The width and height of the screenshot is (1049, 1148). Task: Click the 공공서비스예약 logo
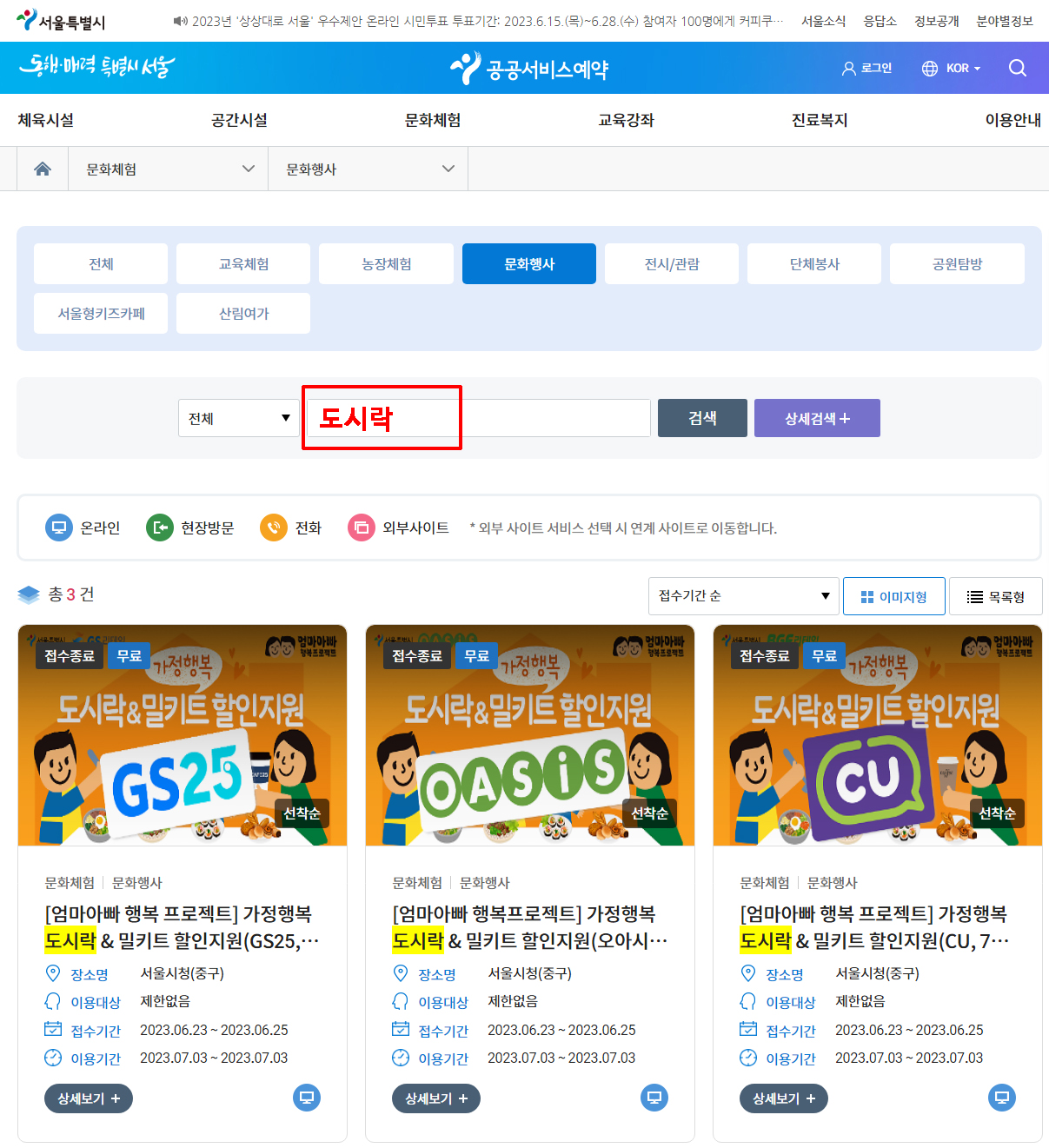[x=531, y=67]
